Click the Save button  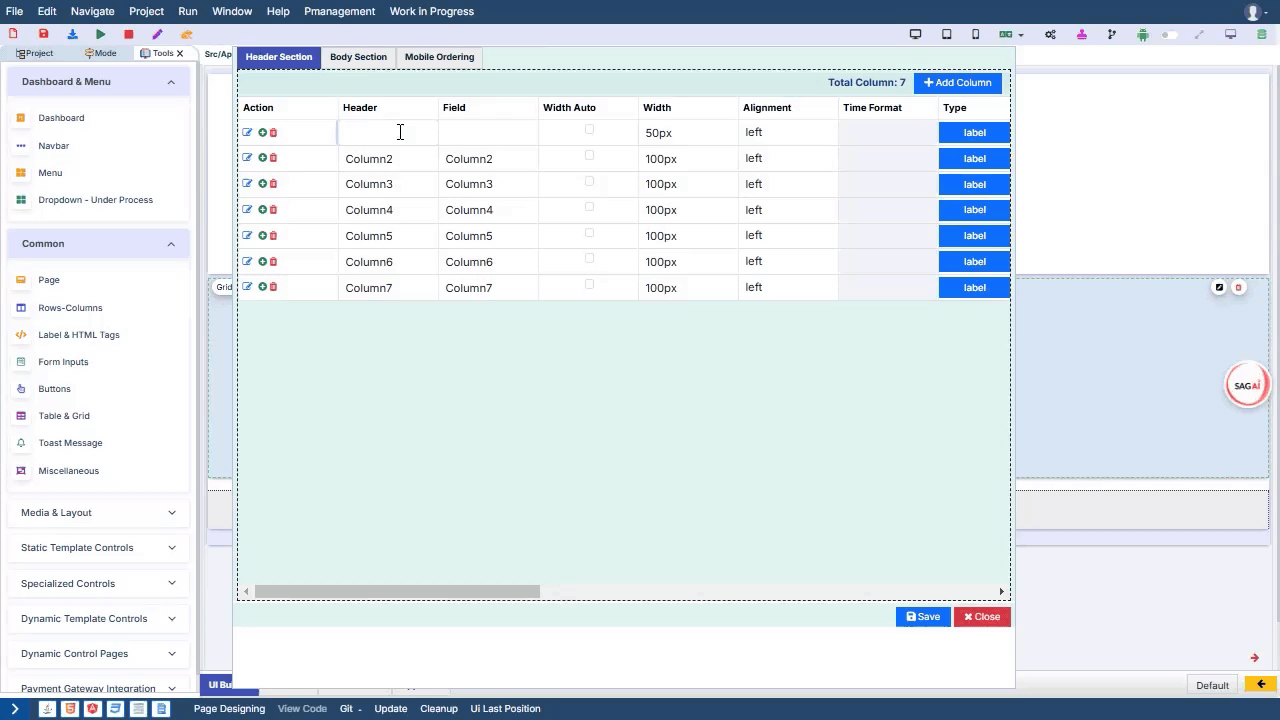923,617
